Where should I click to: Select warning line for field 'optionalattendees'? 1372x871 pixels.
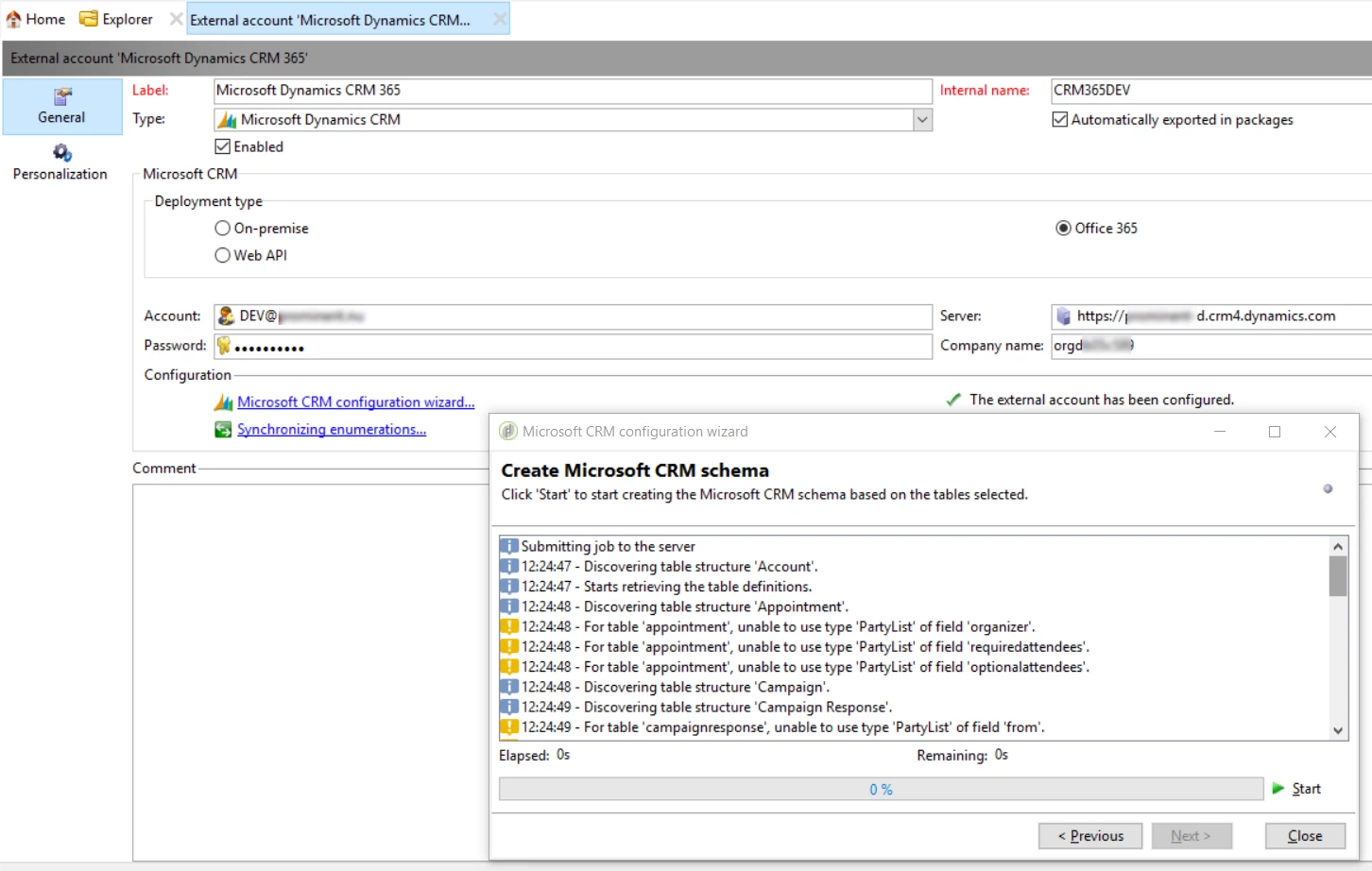806,667
